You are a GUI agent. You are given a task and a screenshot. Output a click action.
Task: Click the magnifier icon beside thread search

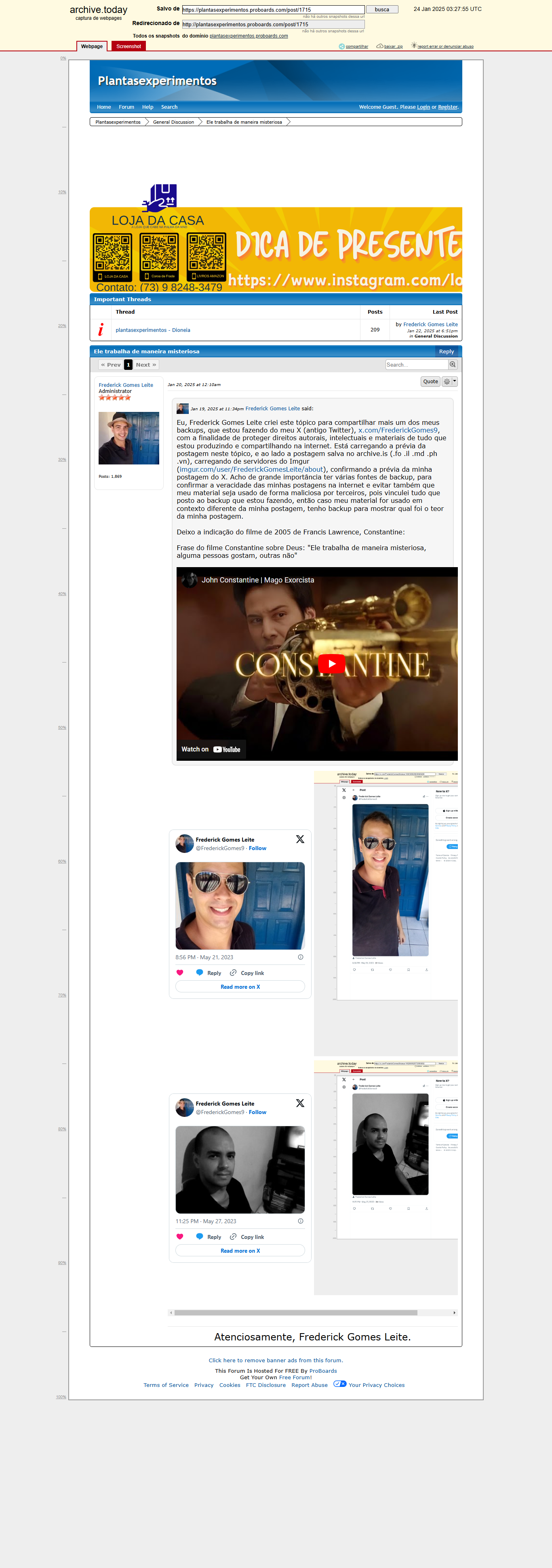(453, 365)
